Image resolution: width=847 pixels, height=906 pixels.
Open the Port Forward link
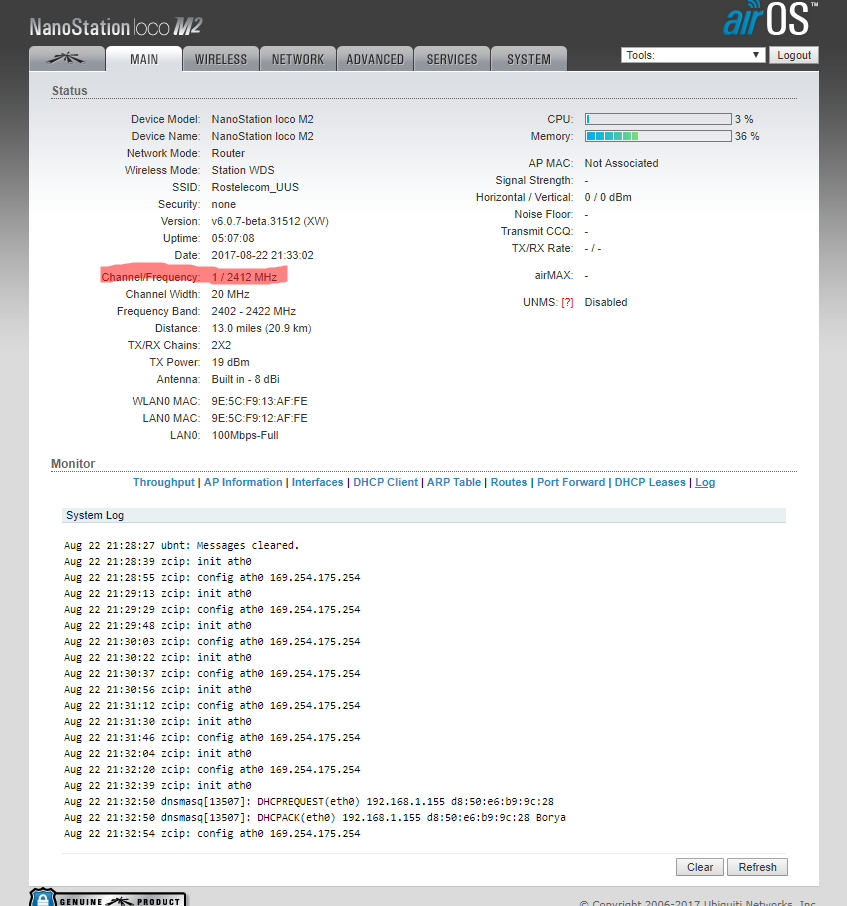click(x=571, y=482)
